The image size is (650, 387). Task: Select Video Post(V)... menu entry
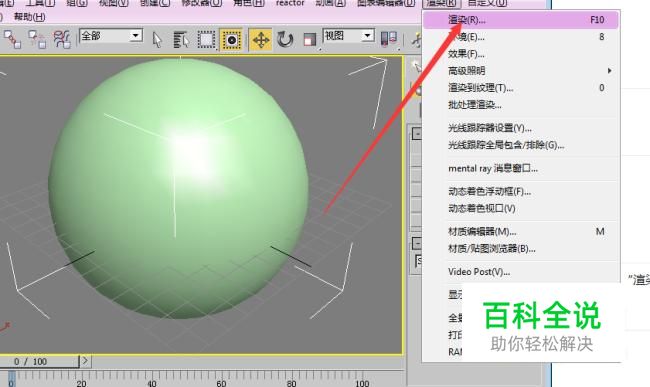coord(521,272)
